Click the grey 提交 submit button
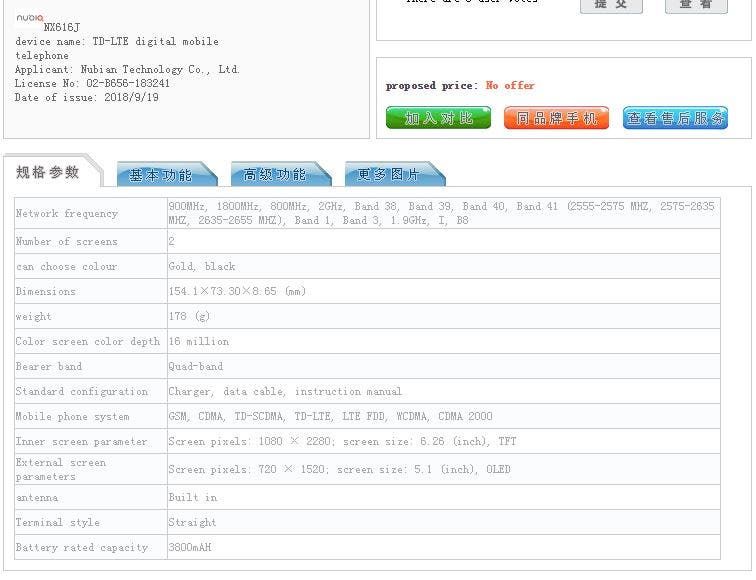The image size is (756, 580). coord(611,5)
